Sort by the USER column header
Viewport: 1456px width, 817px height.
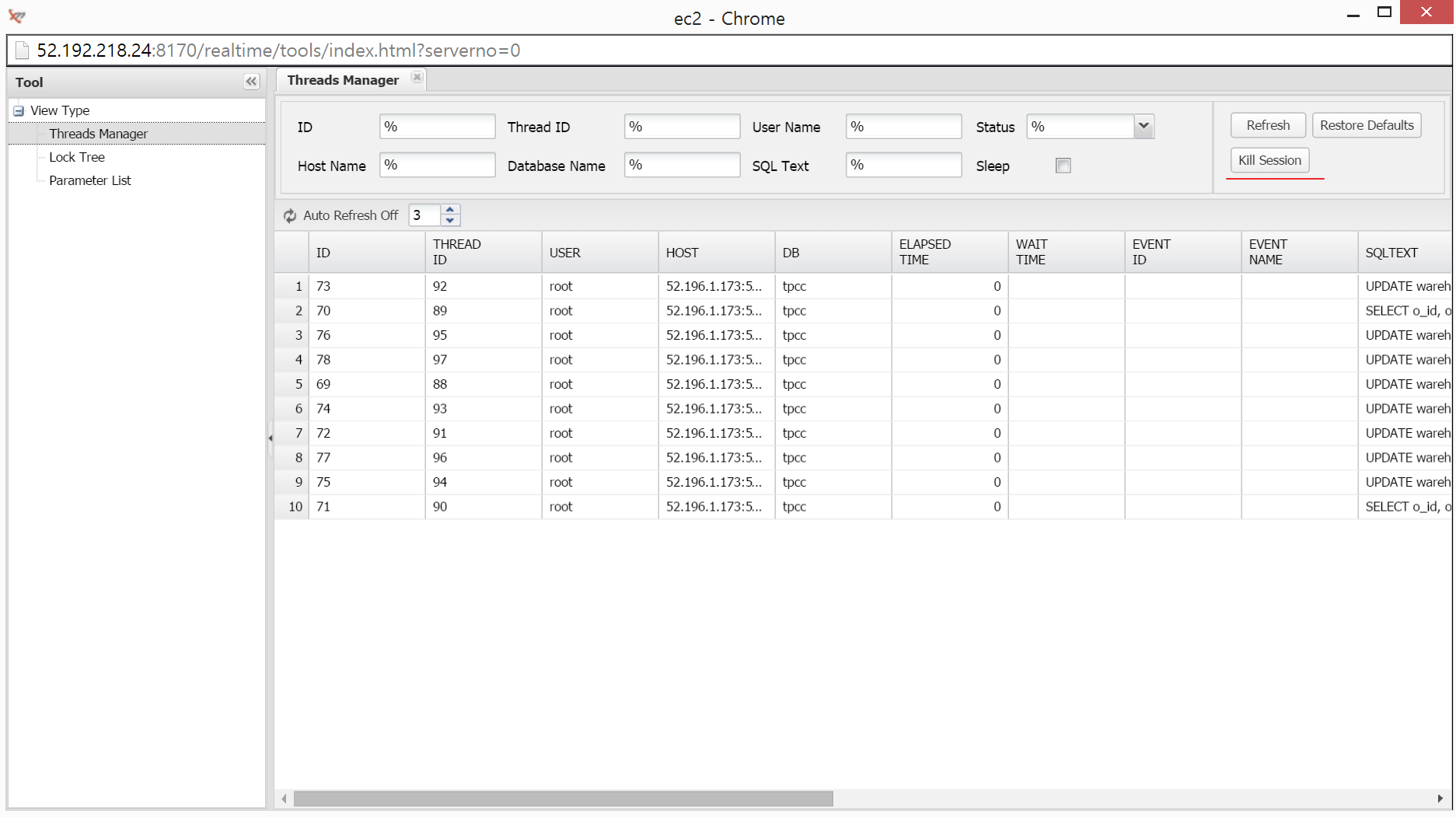point(600,253)
